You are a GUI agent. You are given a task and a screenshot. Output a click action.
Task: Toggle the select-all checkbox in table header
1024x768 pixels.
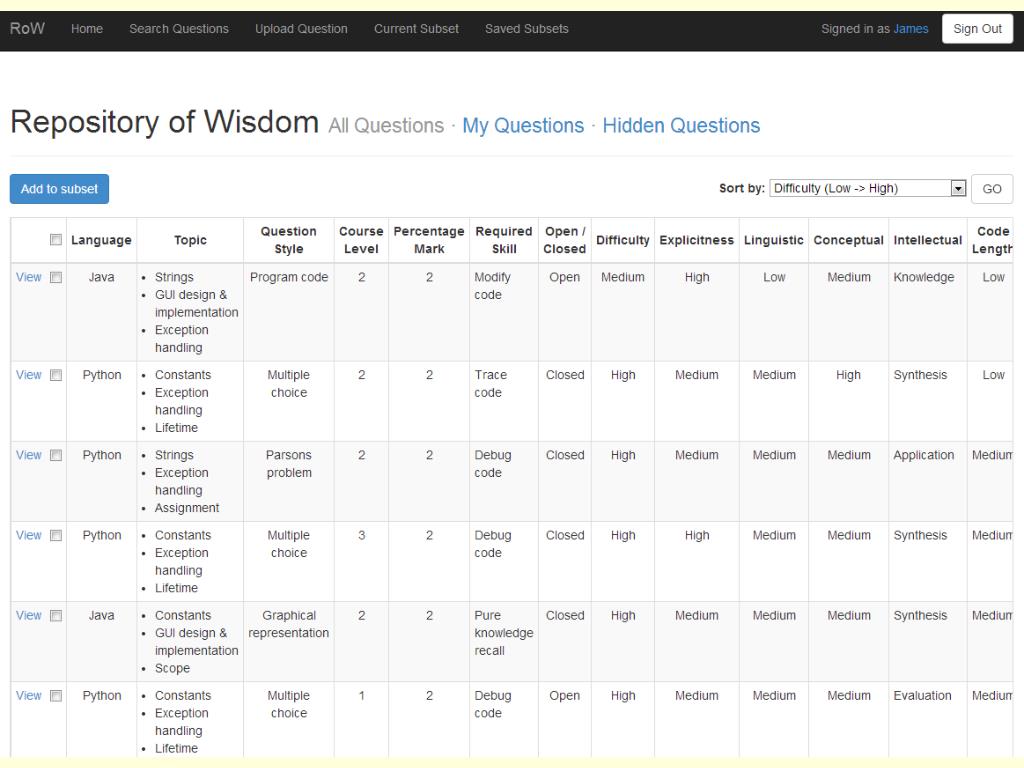56,240
